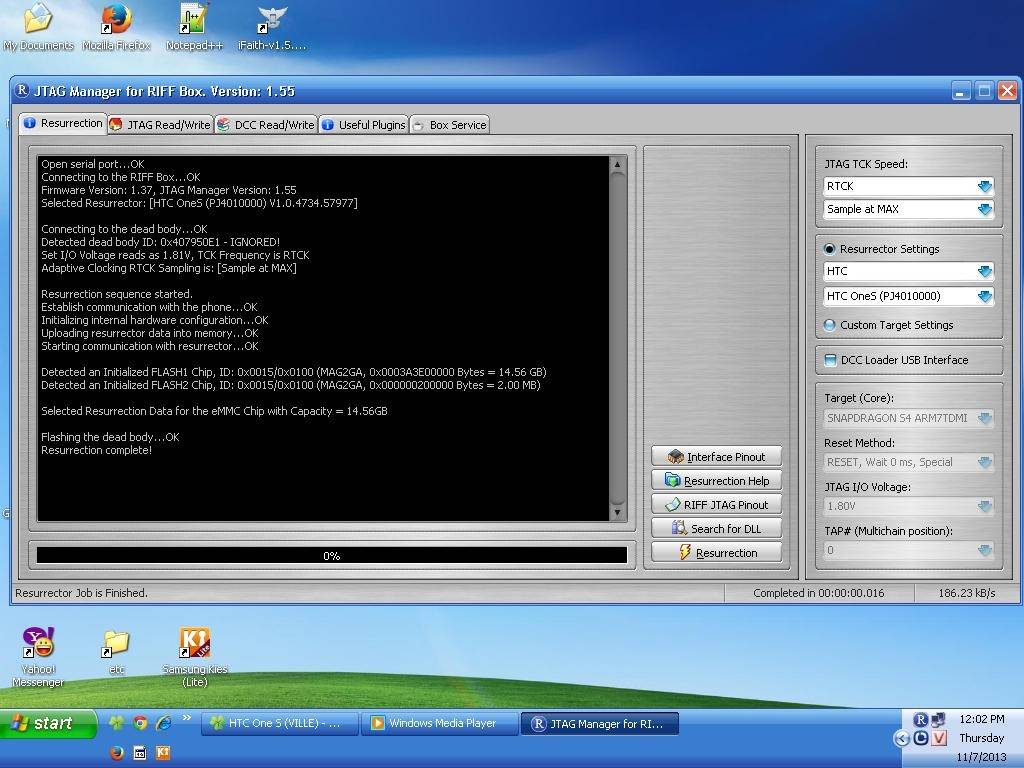Click the 'Resurrection complete!' log line
1024x768 pixels.
tap(97, 450)
